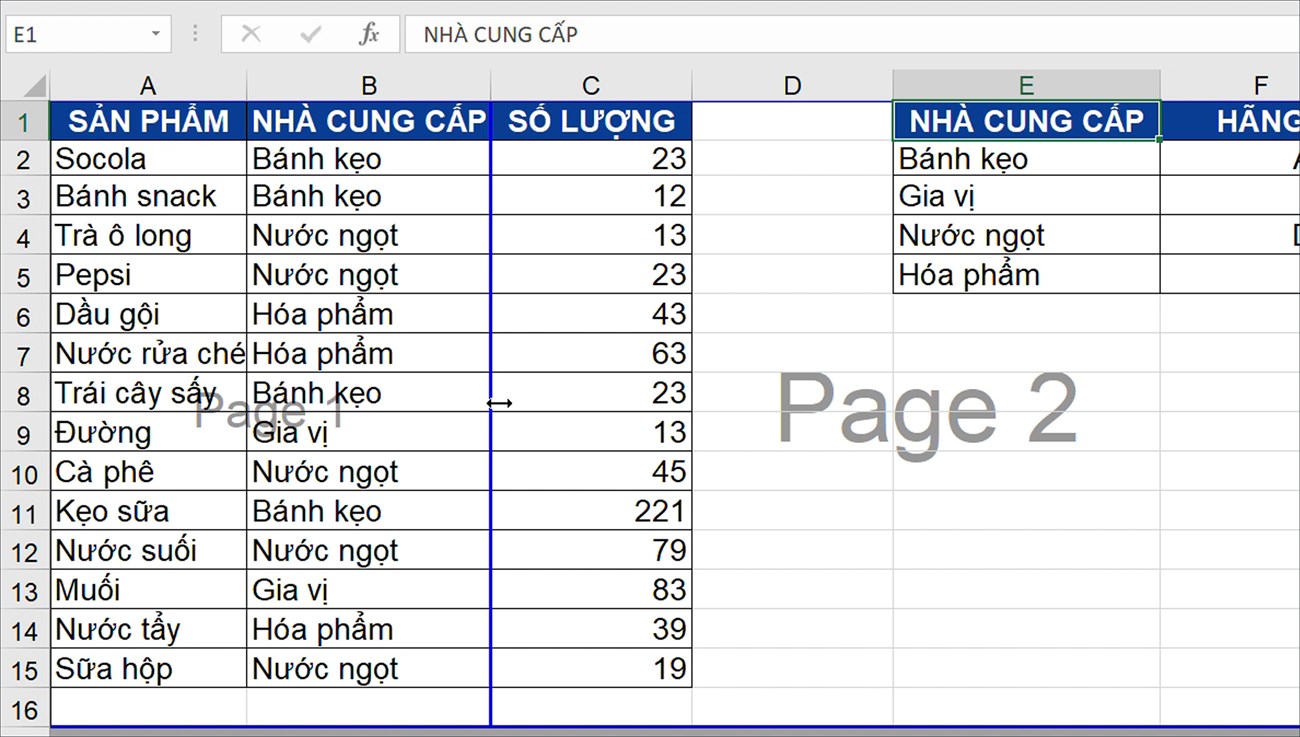
Task: Click the cell containing Sữa hộp
Action: [148, 668]
